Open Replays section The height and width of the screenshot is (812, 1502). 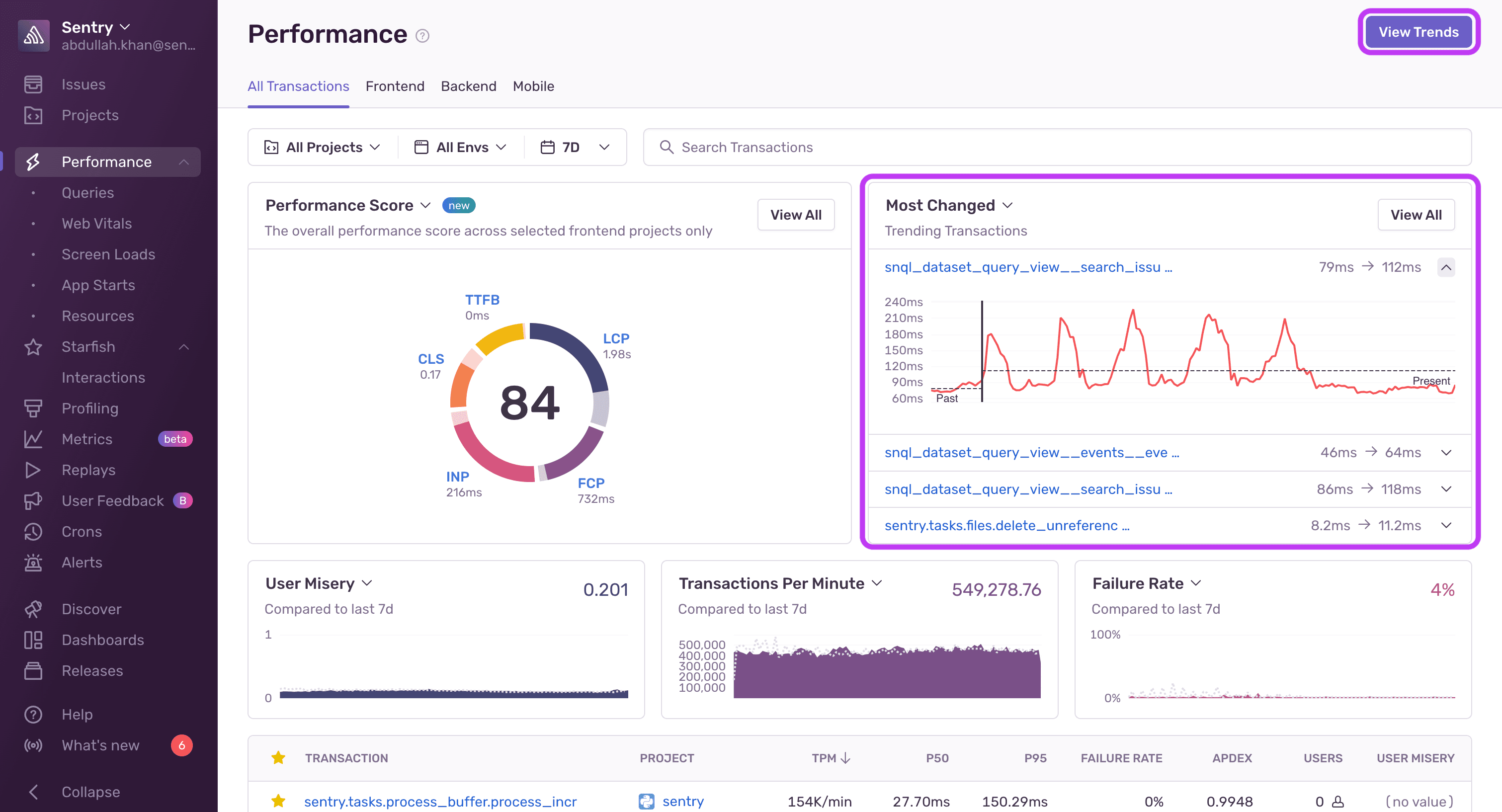pos(33,470)
